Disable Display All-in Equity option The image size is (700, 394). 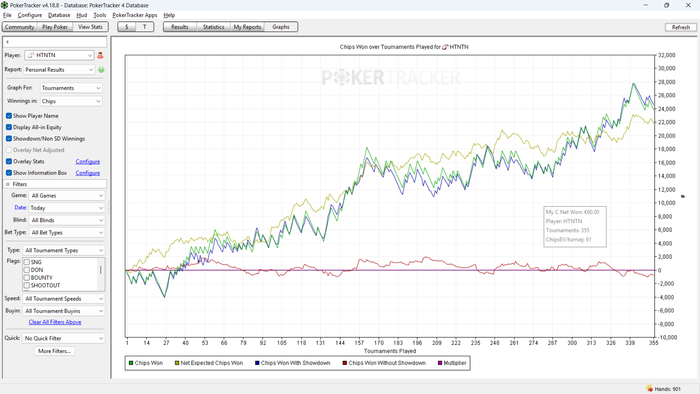tap(9, 127)
